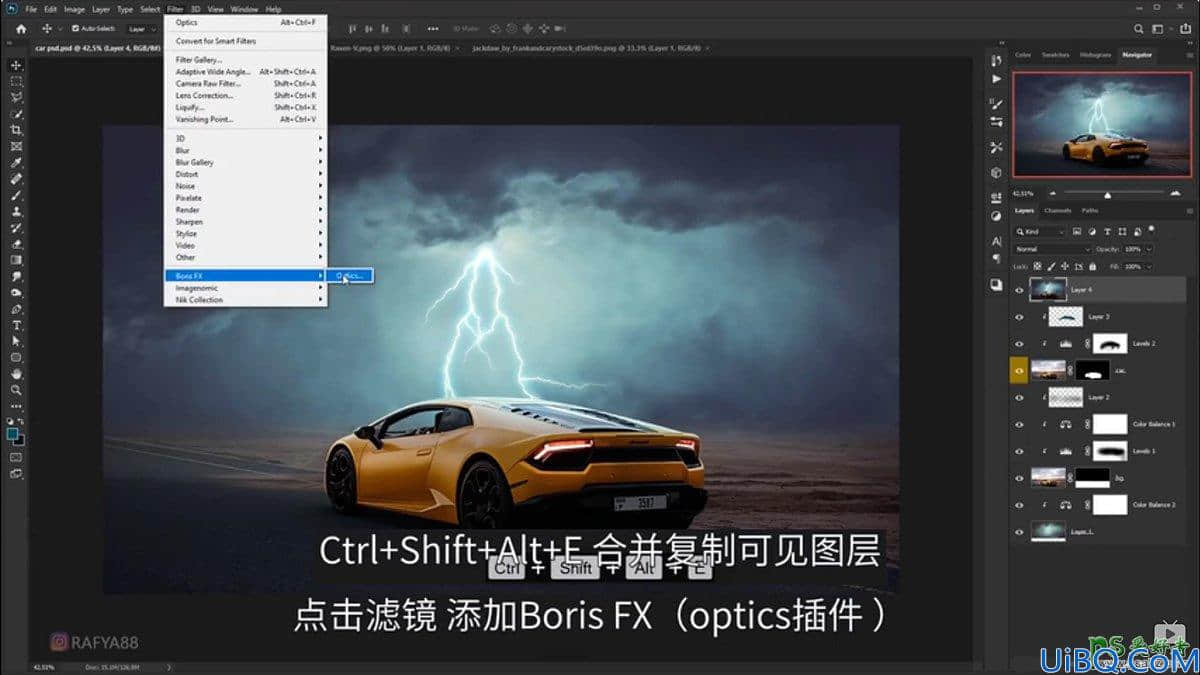This screenshot has width=1200, height=675.
Task: Switch to the Swatches tab
Action: 1055,55
